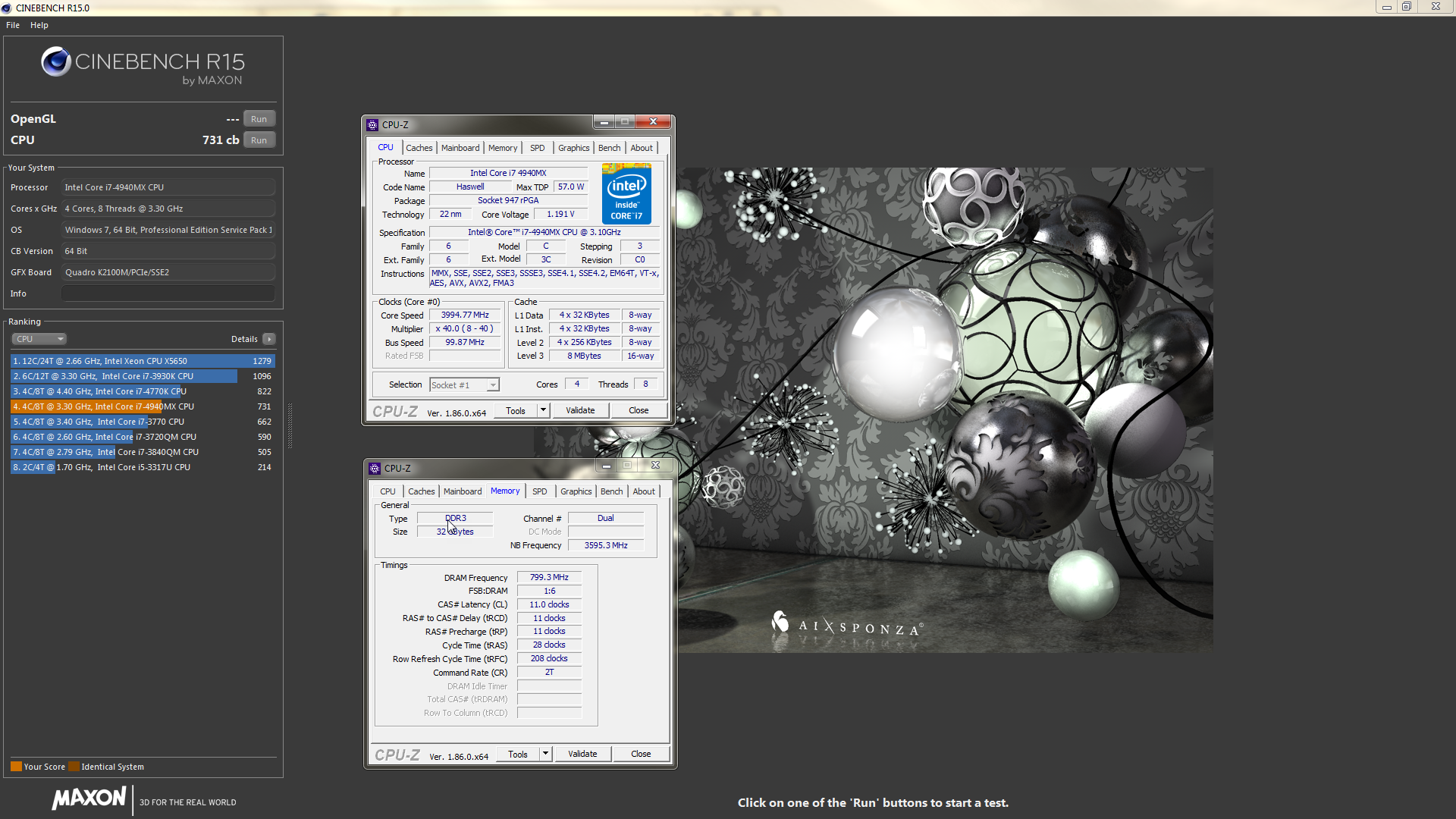1456x819 pixels.
Task: Expand Tools arrow in upper CPU-Z window
Action: point(543,410)
